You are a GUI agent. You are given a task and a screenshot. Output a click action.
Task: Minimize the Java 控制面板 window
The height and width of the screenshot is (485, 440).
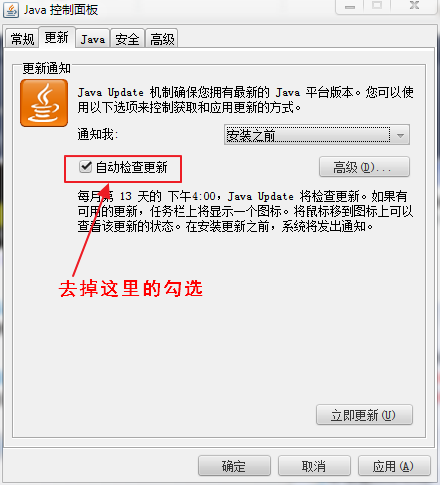click(350, 6)
